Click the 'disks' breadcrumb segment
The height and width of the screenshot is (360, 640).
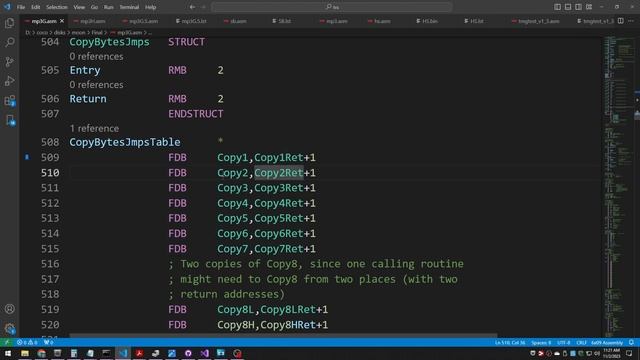coord(60,32)
